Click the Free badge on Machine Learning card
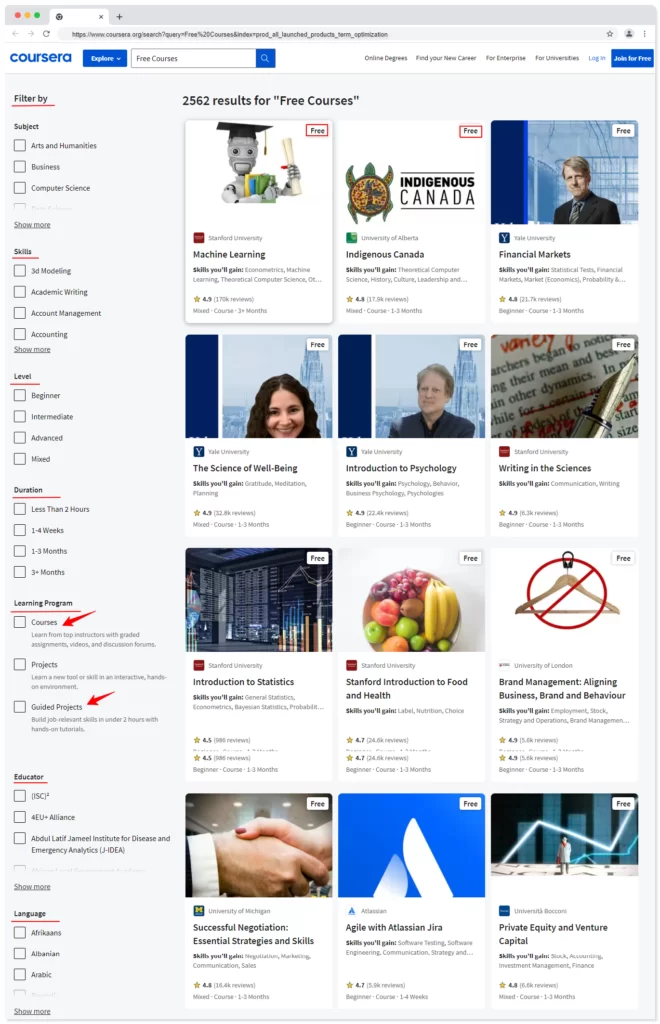This screenshot has width=660, height=1024. point(317,131)
